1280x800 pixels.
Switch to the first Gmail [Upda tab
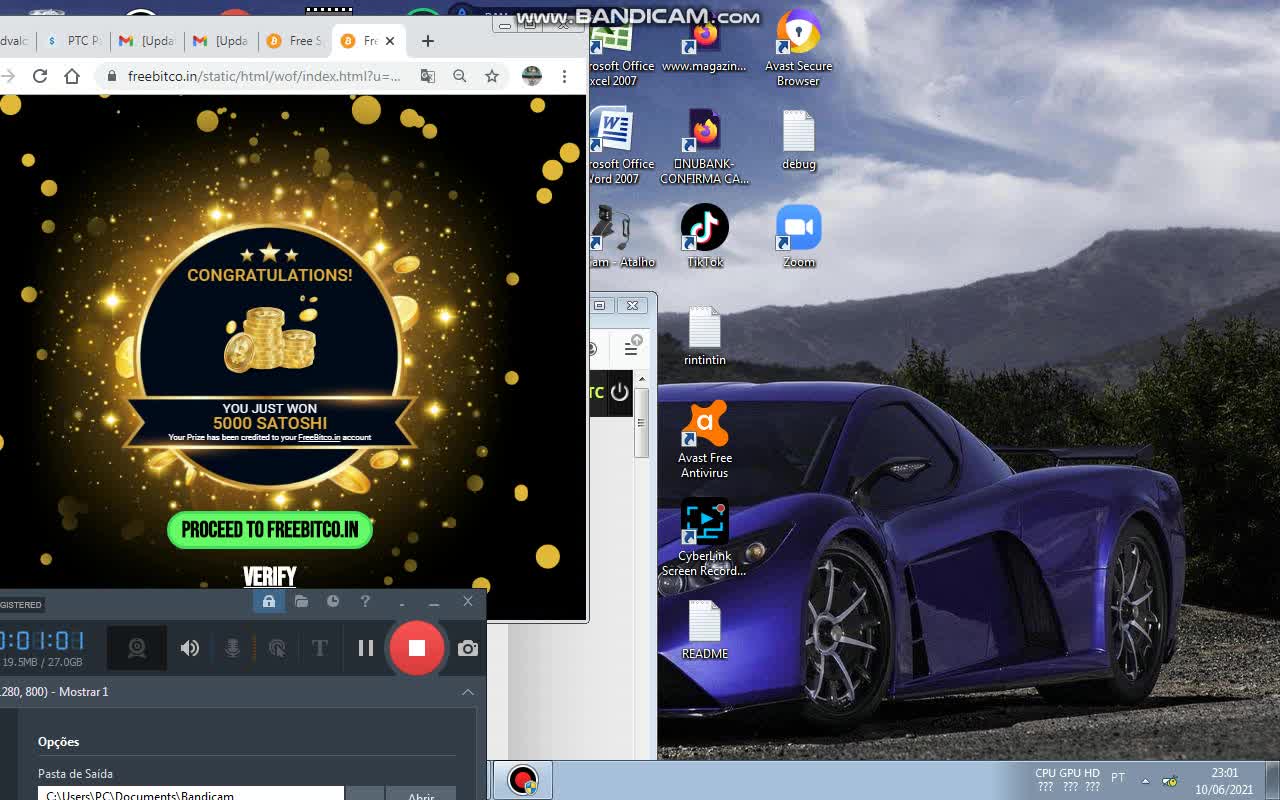[x=147, y=41]
